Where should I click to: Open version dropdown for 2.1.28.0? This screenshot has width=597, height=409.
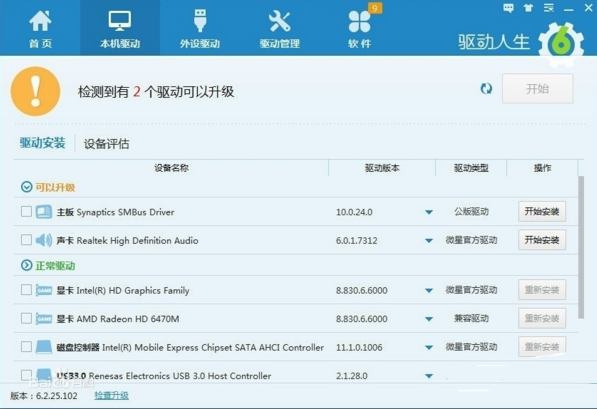(429, 376)
